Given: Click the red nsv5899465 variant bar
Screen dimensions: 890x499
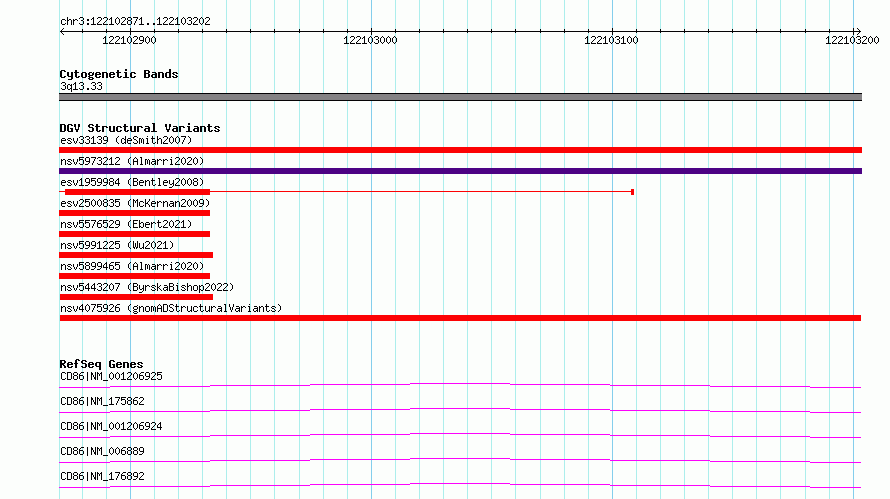Looking at the screenshot, I should [135, 276].
